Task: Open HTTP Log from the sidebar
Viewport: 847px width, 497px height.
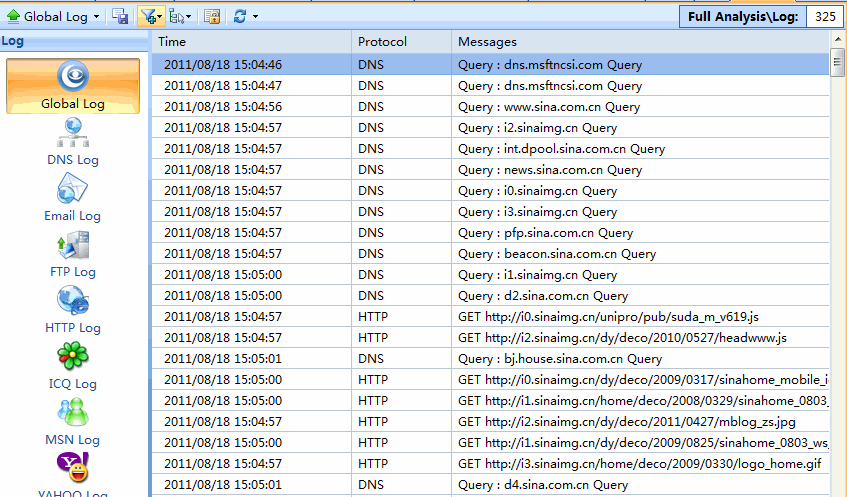Action: pyautogui.click(x=73, y=310)
